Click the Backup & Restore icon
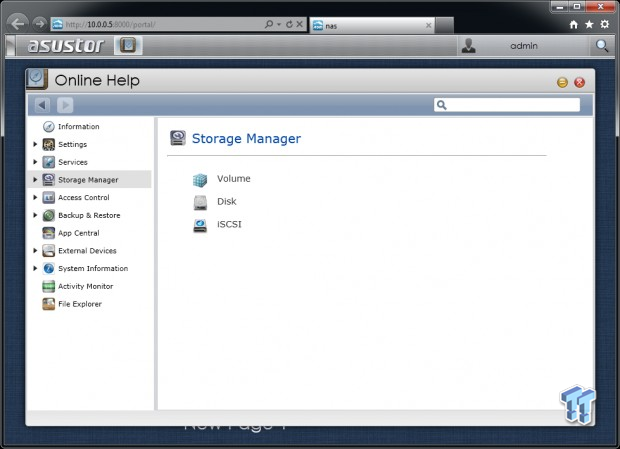Image resolution: width=620 pixels, height=449 pixels. click(48, 215)
